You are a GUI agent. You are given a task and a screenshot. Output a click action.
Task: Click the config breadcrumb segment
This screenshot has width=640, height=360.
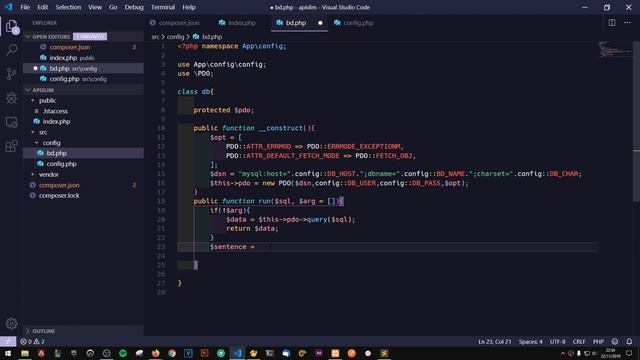tap(175, 37)
